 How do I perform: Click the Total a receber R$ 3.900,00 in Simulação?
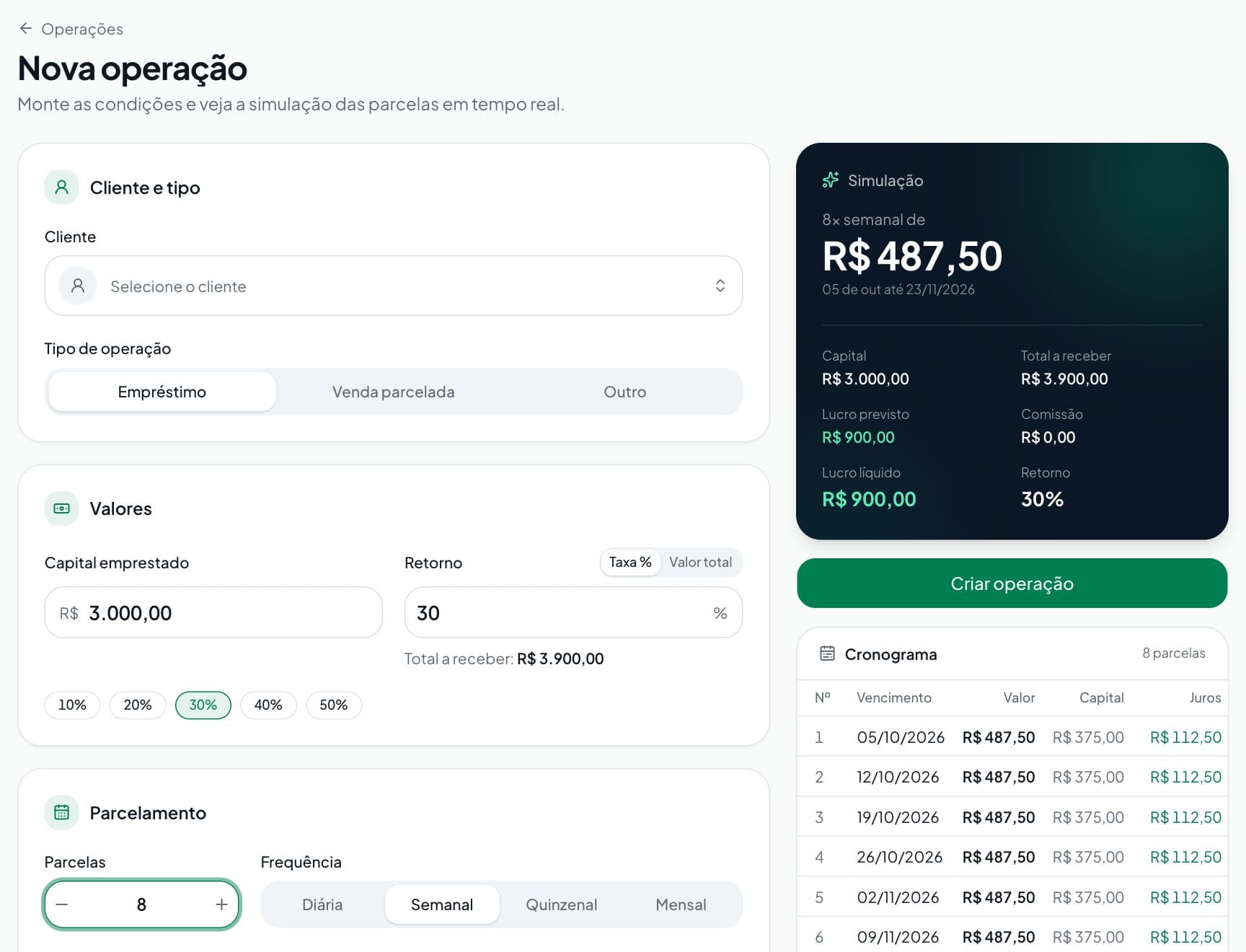point(1064,379)
